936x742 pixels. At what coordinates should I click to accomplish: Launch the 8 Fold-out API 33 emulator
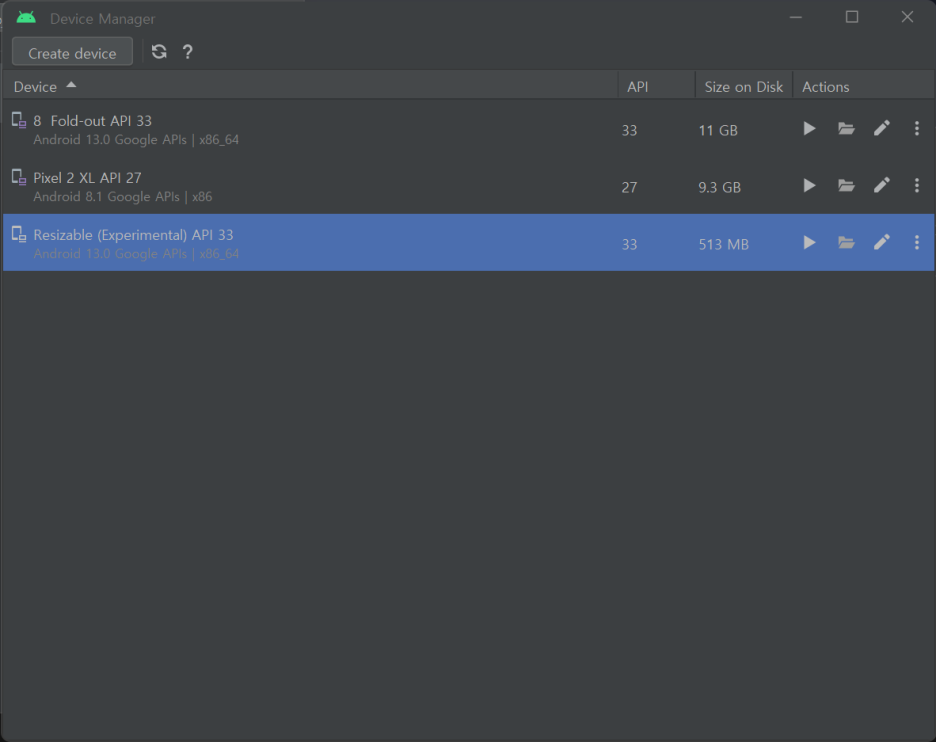tap(809, 129)
